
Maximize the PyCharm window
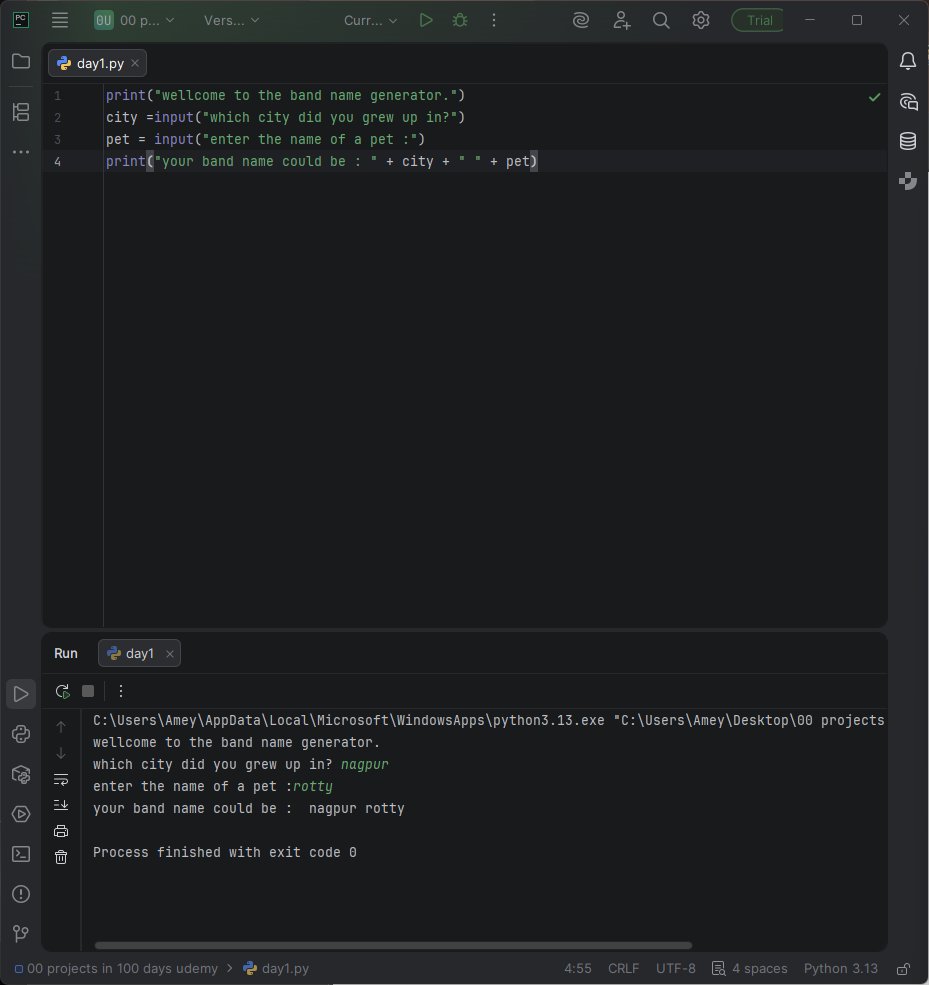coord(857,20)
